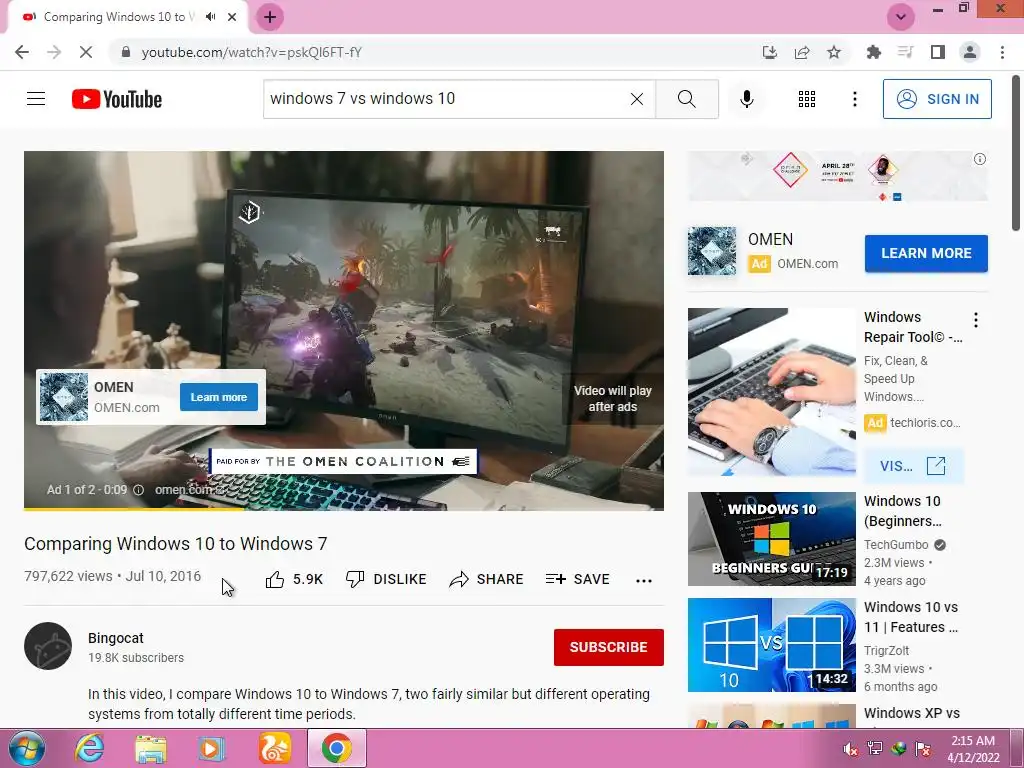Click the magnifier search button
The width and height of the screenshot is (1024, 768).
tap(686, 99)
